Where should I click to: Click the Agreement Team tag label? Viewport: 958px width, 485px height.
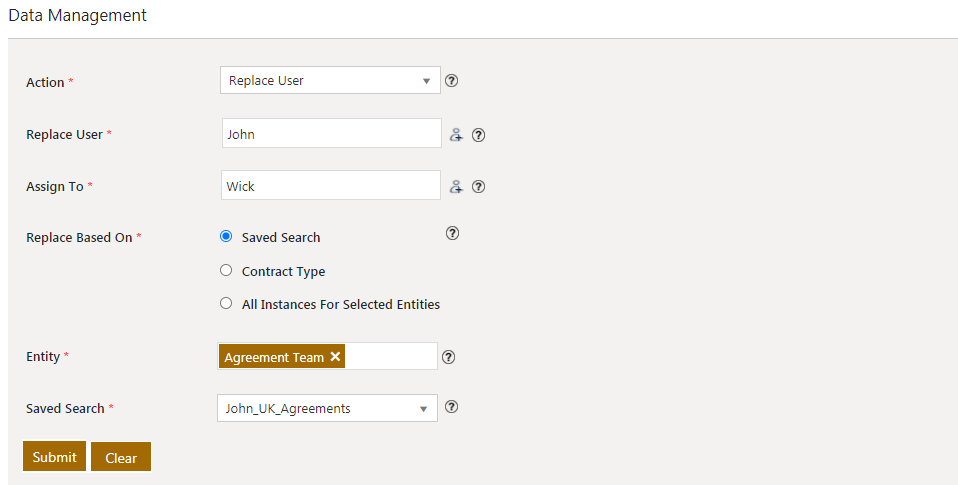click(274, 357)
